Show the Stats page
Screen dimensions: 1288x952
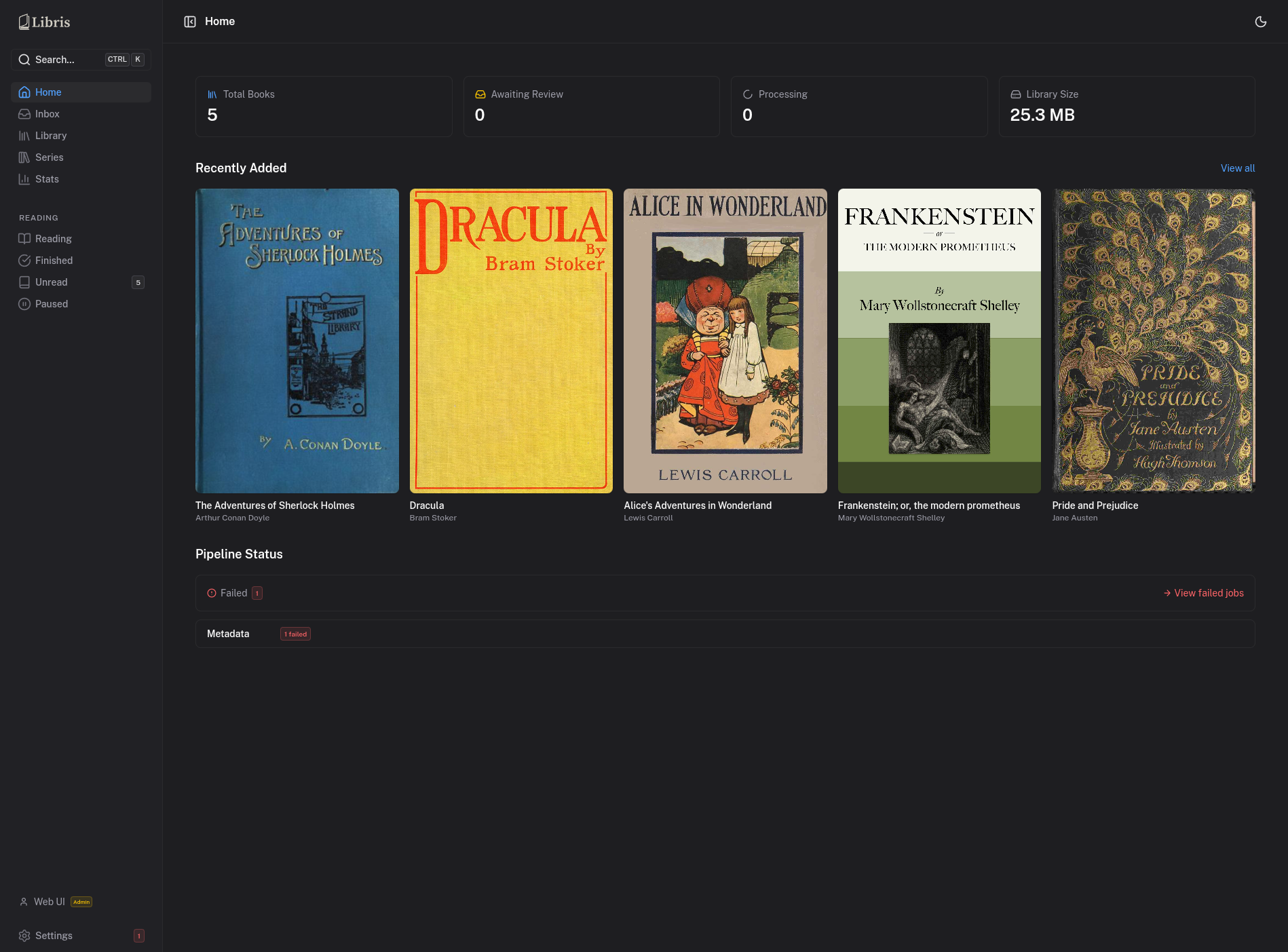pos(81,179)
